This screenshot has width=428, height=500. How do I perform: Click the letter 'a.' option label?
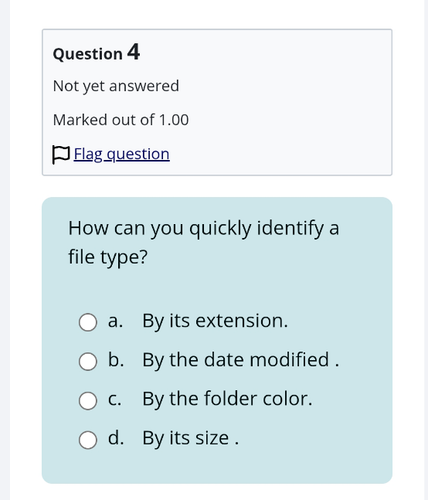pyautogui.click(x=115, y=321)
